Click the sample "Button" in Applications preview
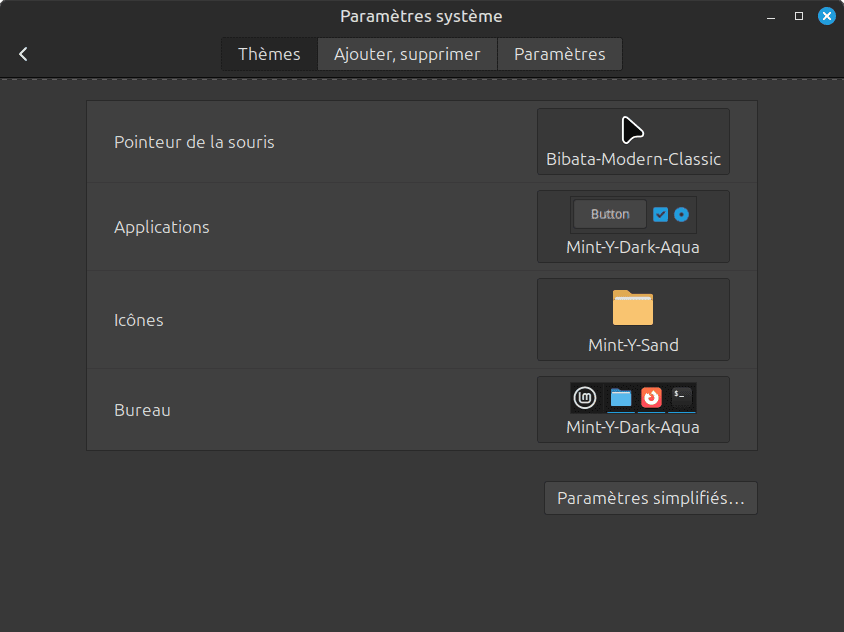The width and height of the screenshot is (844, 632). coord(610,214)
